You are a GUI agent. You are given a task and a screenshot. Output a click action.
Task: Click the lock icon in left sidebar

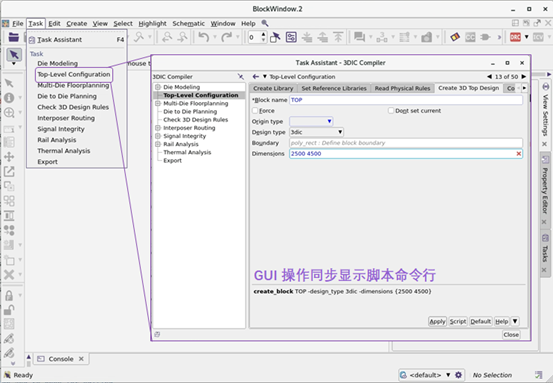(9, 296)
